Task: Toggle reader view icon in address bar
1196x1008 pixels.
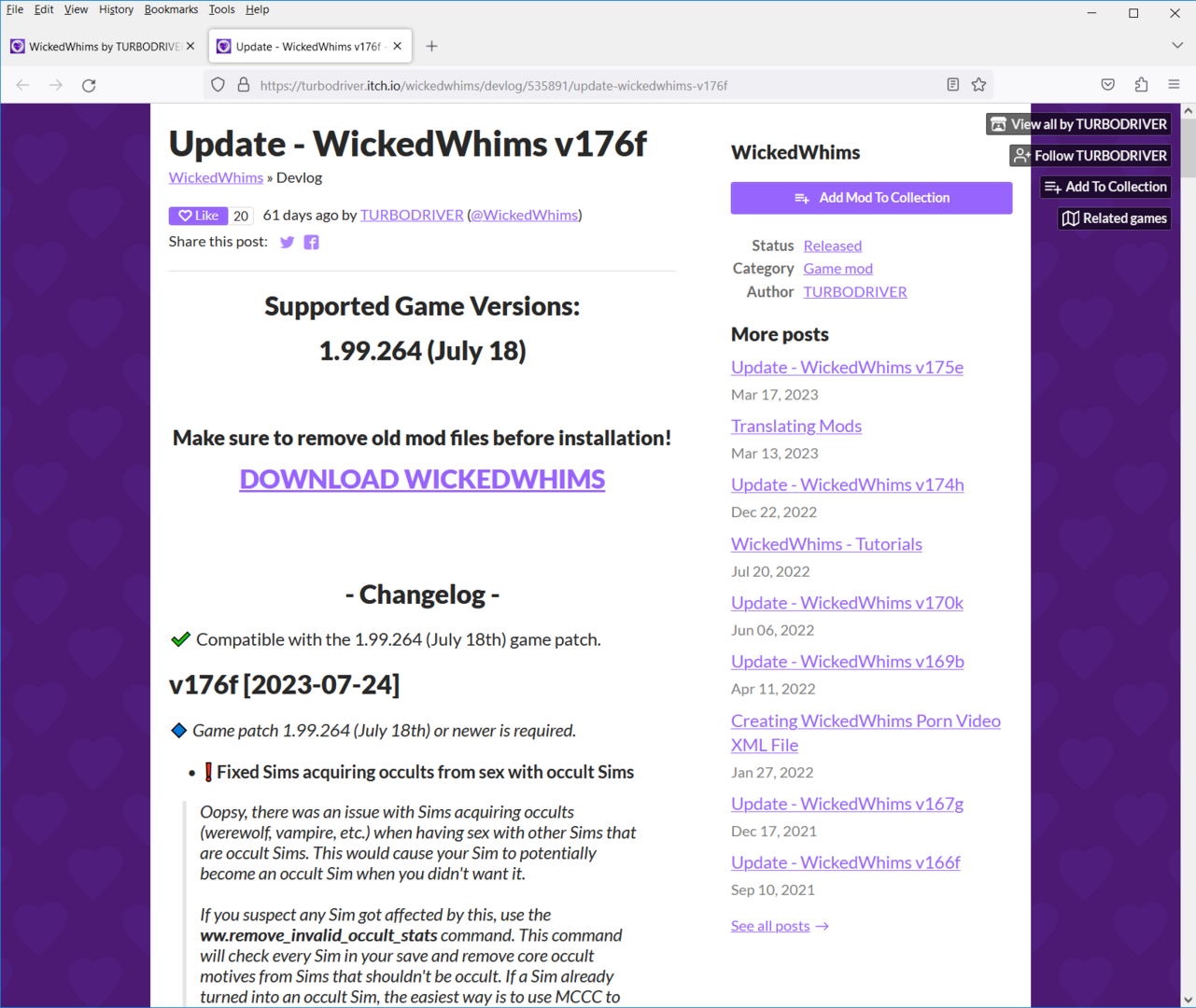Action: [952, 85]
